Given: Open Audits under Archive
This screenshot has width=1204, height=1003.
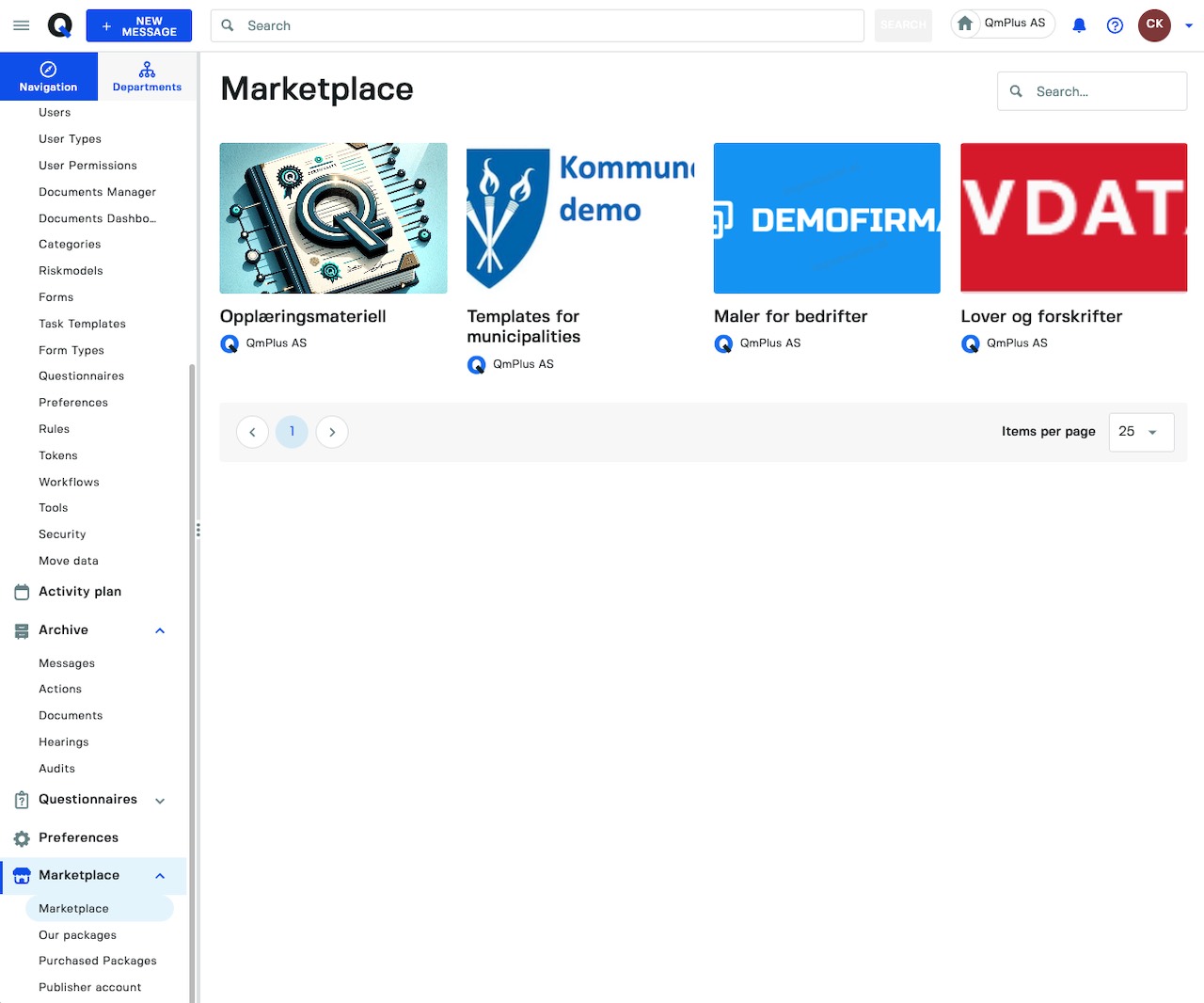Looking at the screenshot, I should pos(56,768).
